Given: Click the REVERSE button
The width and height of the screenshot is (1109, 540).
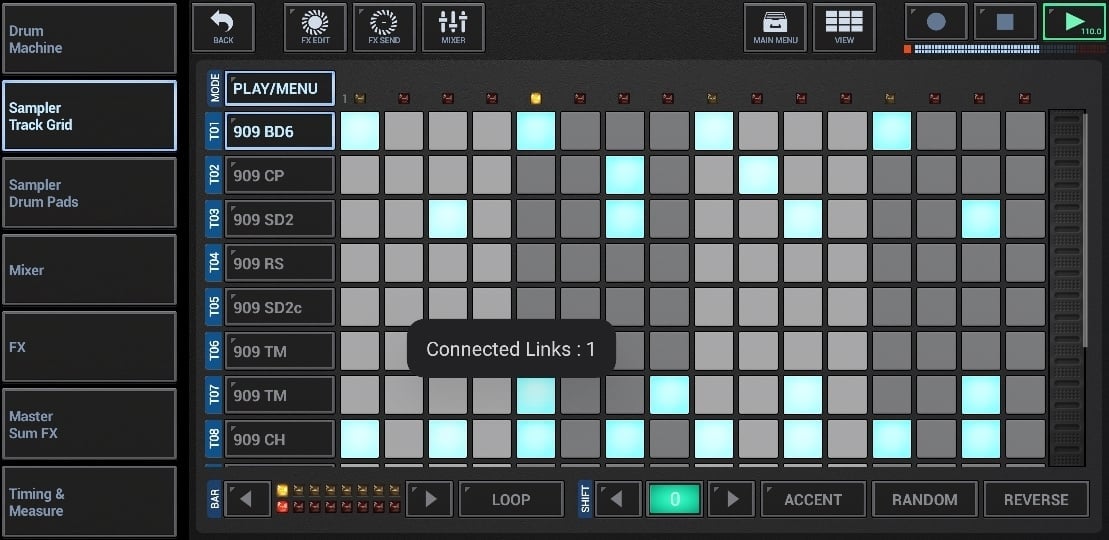Looking at the screenshot, I should pyautogui.click(x=1036, y=499).
